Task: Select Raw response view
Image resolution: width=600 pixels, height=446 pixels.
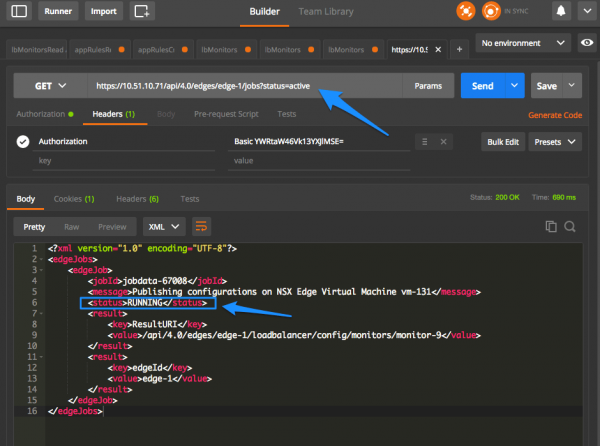Action: (x=72, y=227)
